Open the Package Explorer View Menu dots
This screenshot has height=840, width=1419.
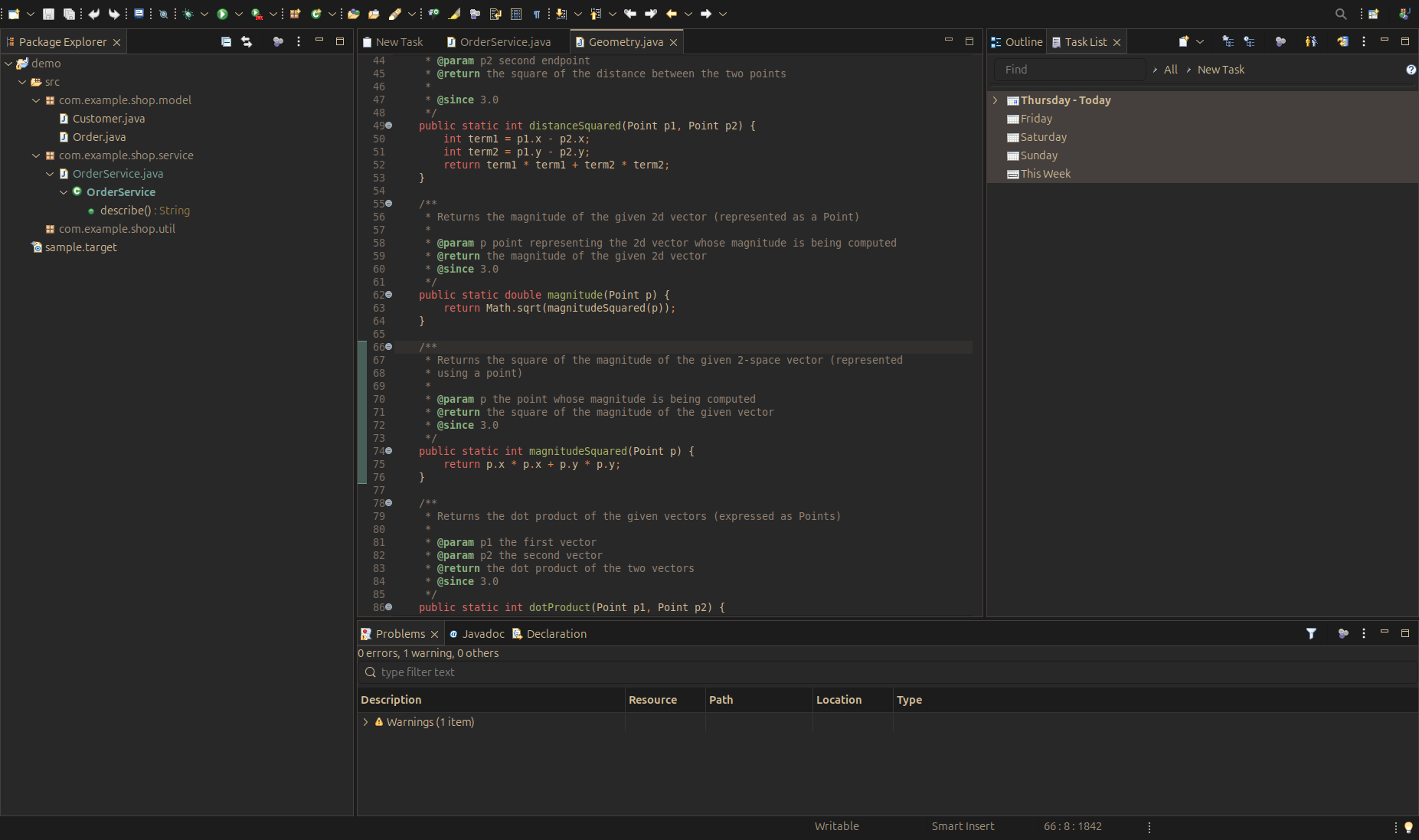(x=299, y=41)
